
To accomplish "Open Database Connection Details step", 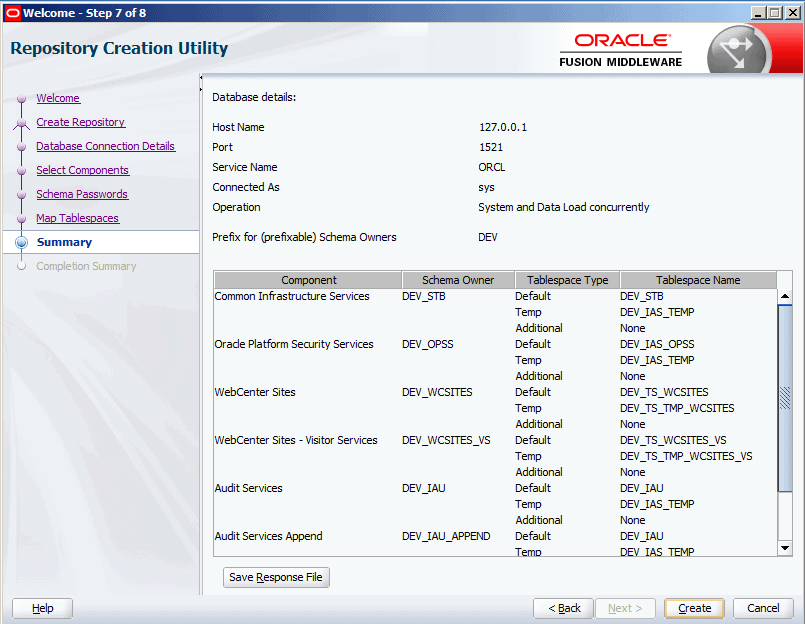I will (x=105, y=146).
